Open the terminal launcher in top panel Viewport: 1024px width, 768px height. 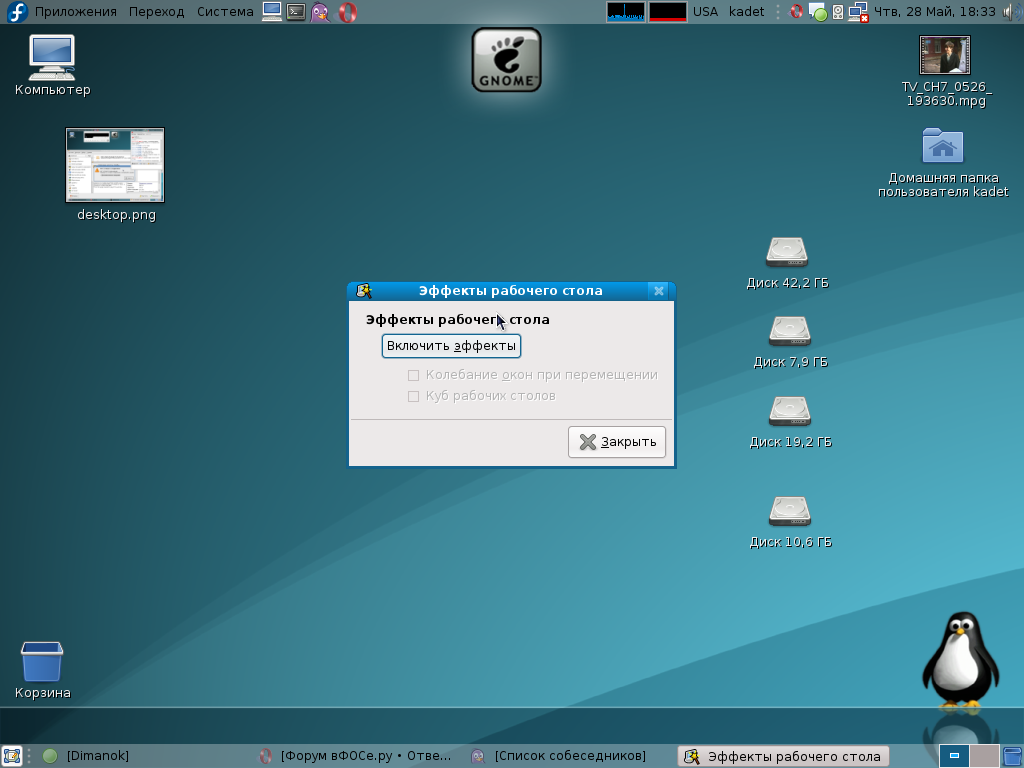click(296, 12)
